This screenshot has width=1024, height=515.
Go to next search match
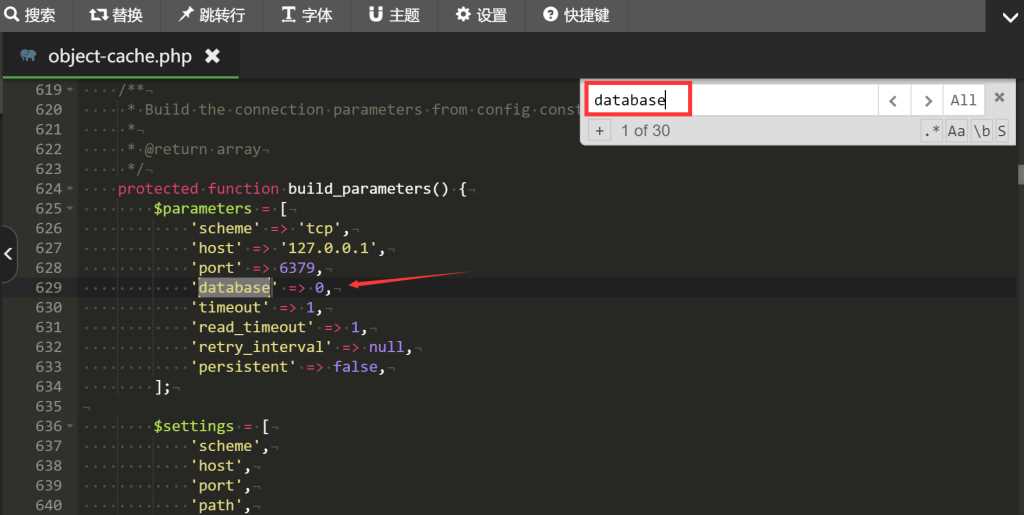927,100
